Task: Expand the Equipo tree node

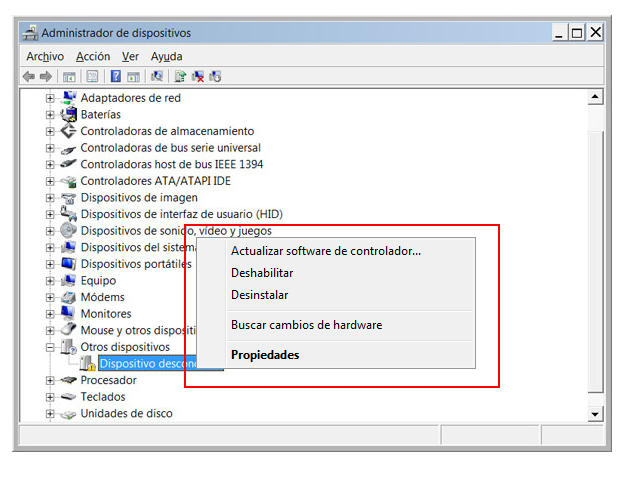Action: click(50, 281)
